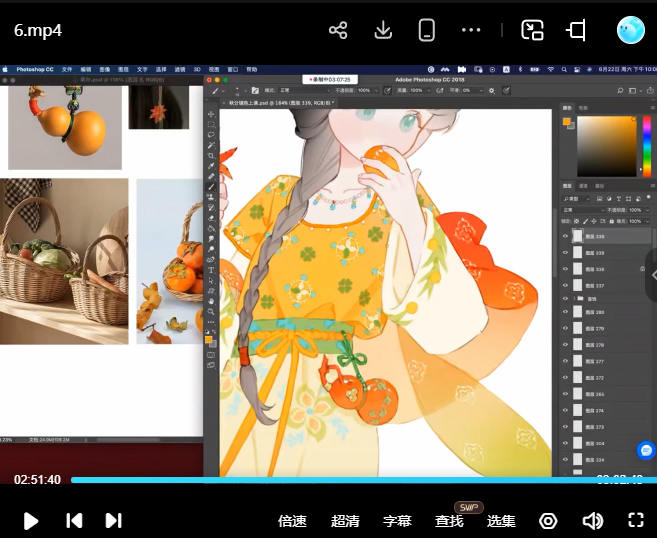The image size is (657, 538).
Task: Open the 倍速 playback speed menu
Action: [292, 521]
